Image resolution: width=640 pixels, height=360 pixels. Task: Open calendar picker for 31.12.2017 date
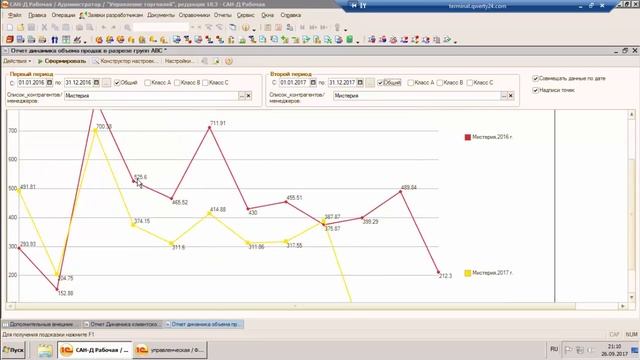pos(360,82)
